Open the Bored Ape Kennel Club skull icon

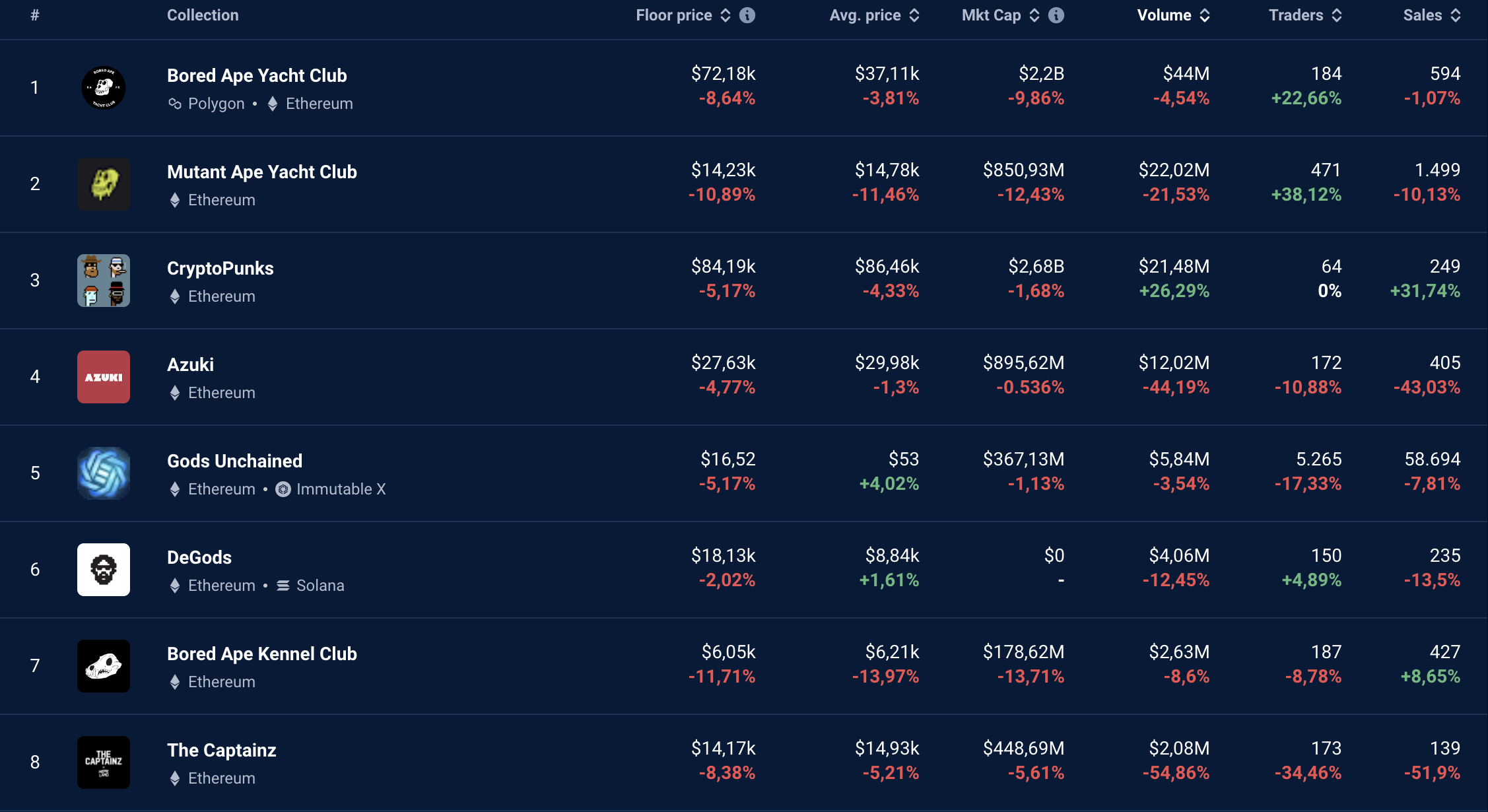click(104, 666)
